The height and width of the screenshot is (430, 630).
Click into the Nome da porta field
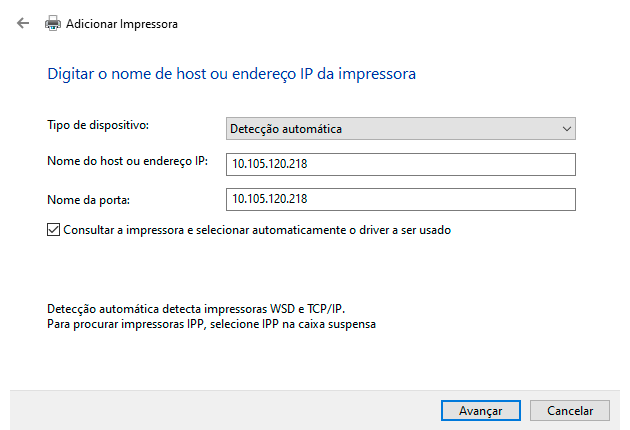400,199
